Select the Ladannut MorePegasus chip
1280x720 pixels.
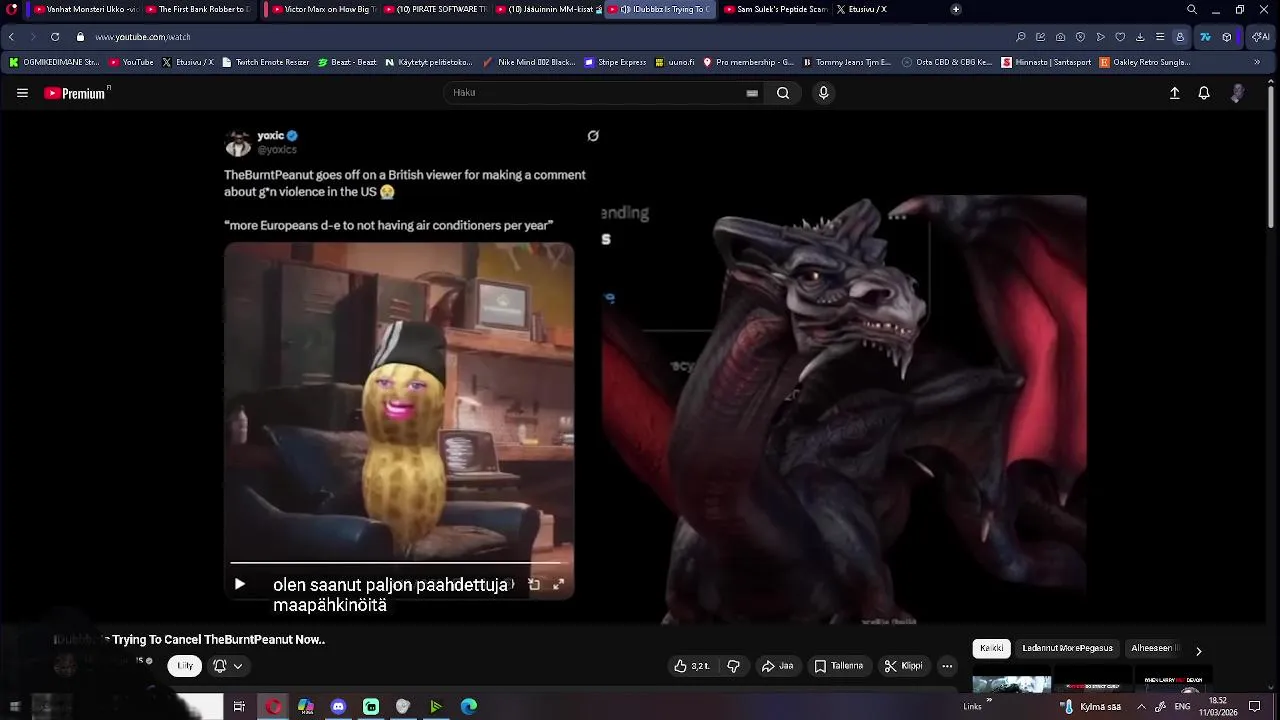[x=1067, y=648]
